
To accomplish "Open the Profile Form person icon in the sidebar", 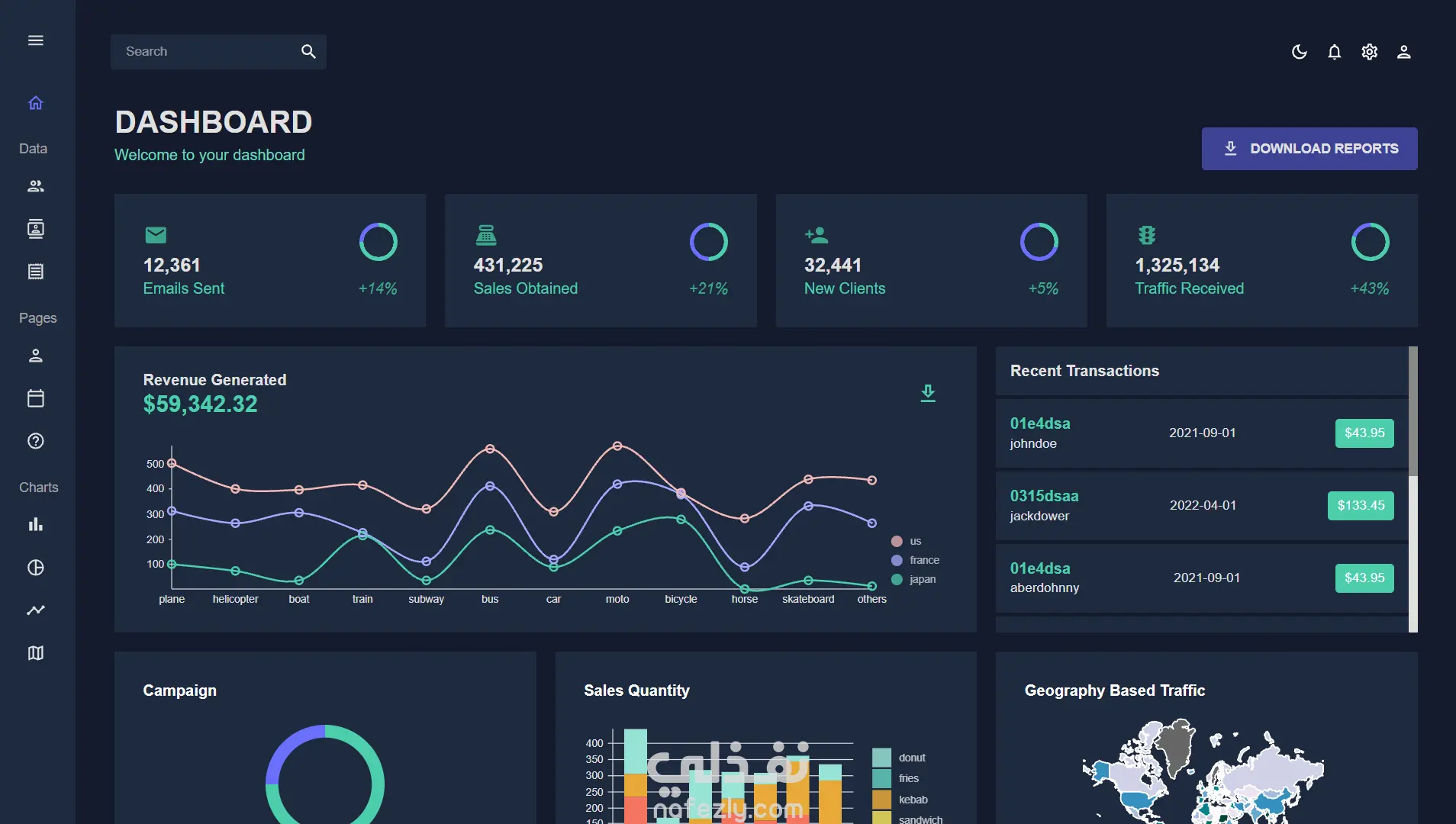I will pos(35,356).
